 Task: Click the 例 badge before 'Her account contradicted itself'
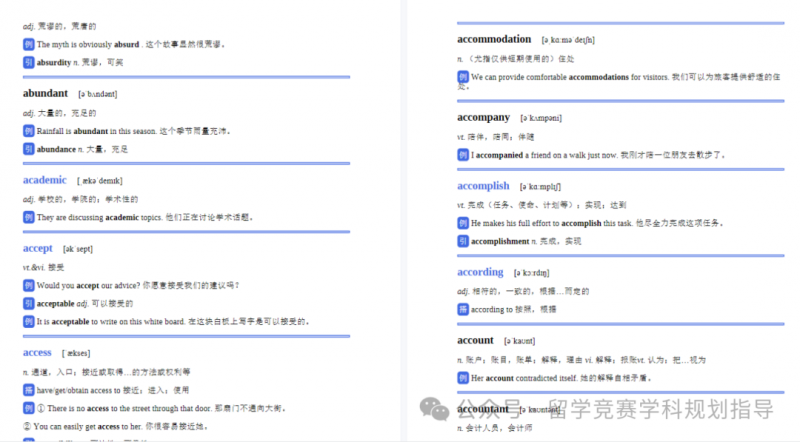[463, 378]
